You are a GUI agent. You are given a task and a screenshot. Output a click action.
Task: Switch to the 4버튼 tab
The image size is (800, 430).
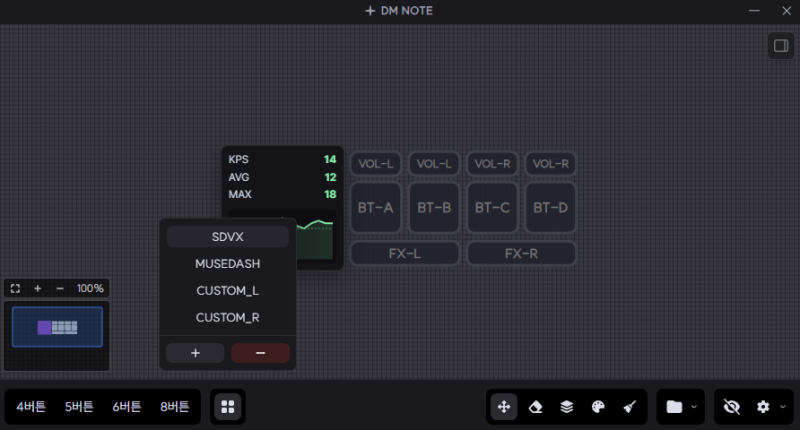31,407
